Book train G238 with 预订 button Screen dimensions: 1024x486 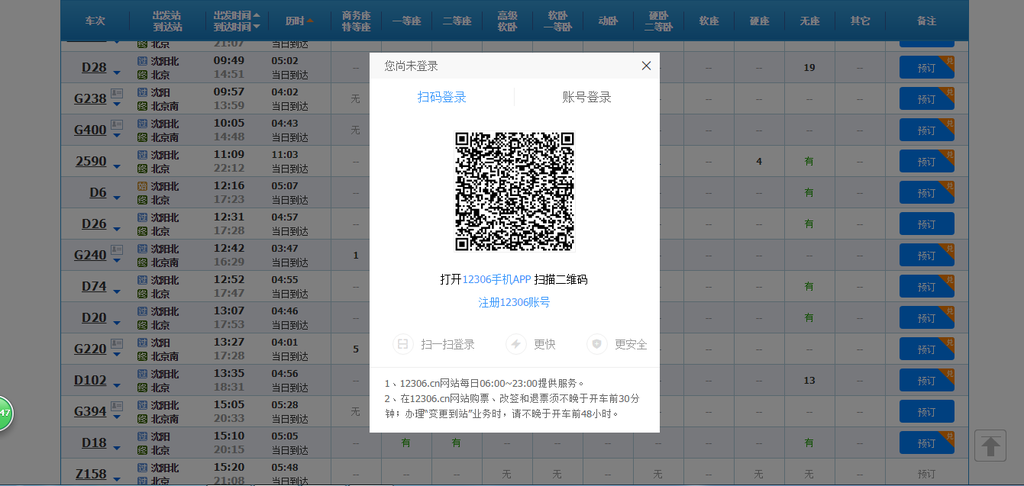click(x=927, y=99)
